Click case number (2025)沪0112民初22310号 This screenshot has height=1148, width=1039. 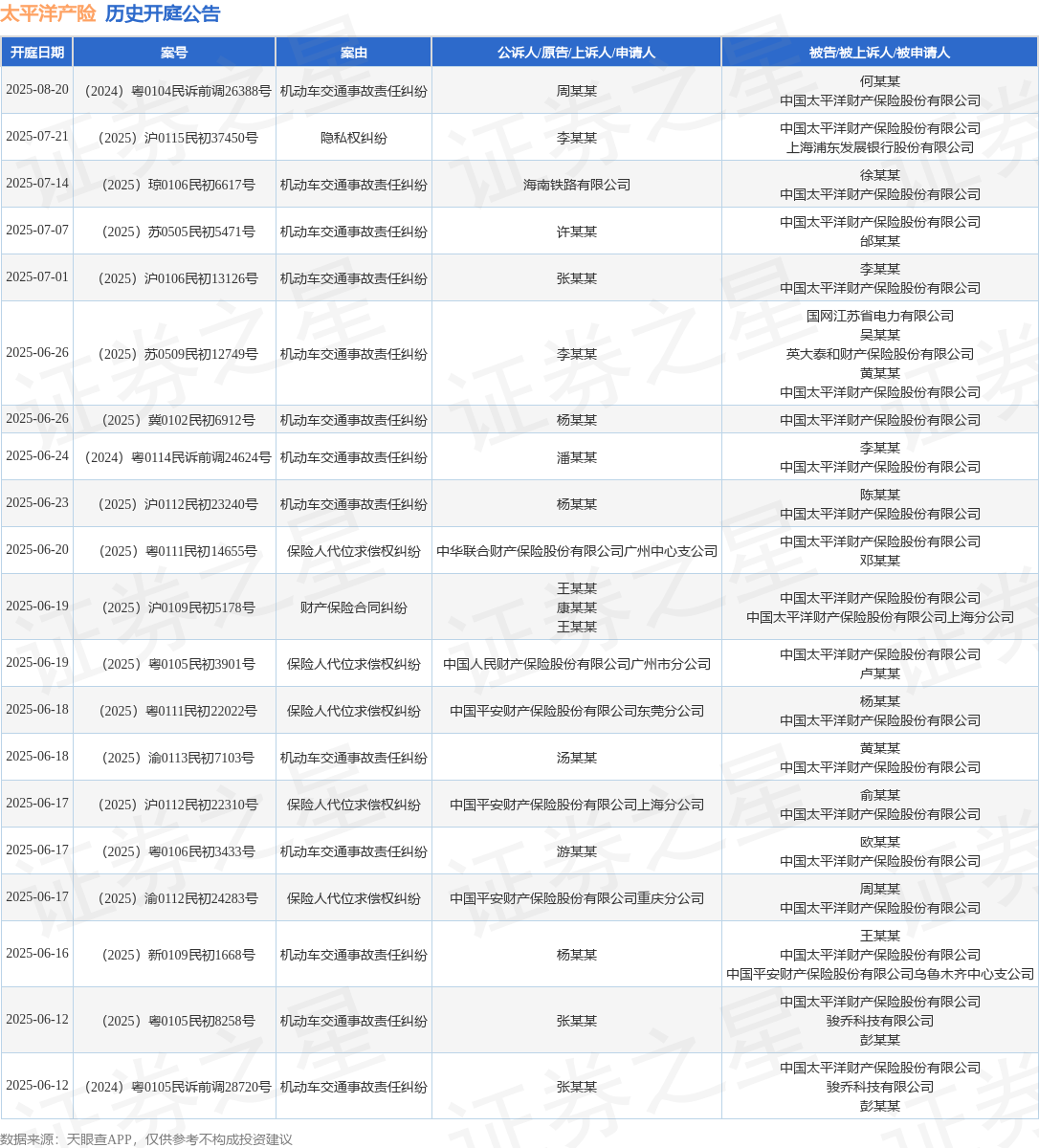pyautogui.click(x=174, y=805)
